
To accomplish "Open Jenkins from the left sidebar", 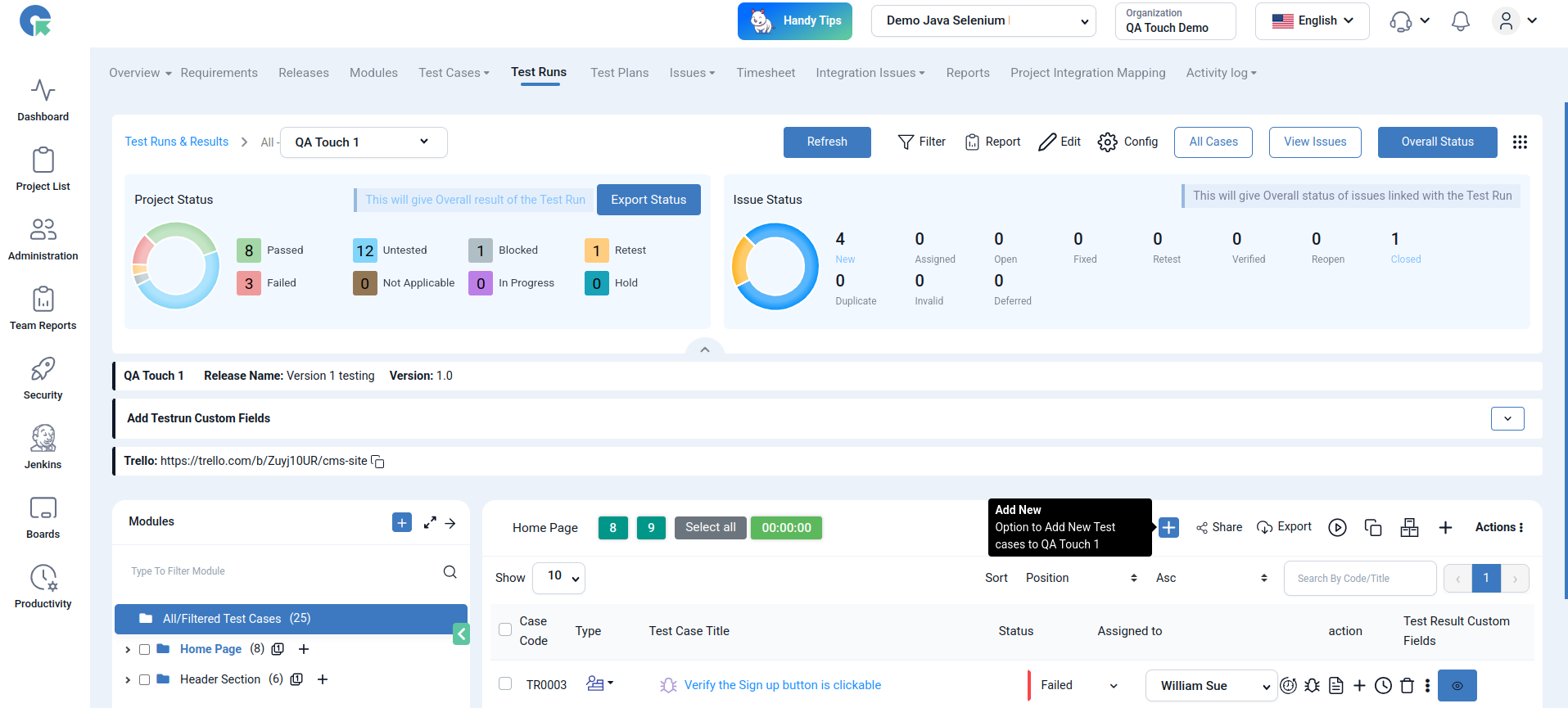I will (x=43, y=447).
